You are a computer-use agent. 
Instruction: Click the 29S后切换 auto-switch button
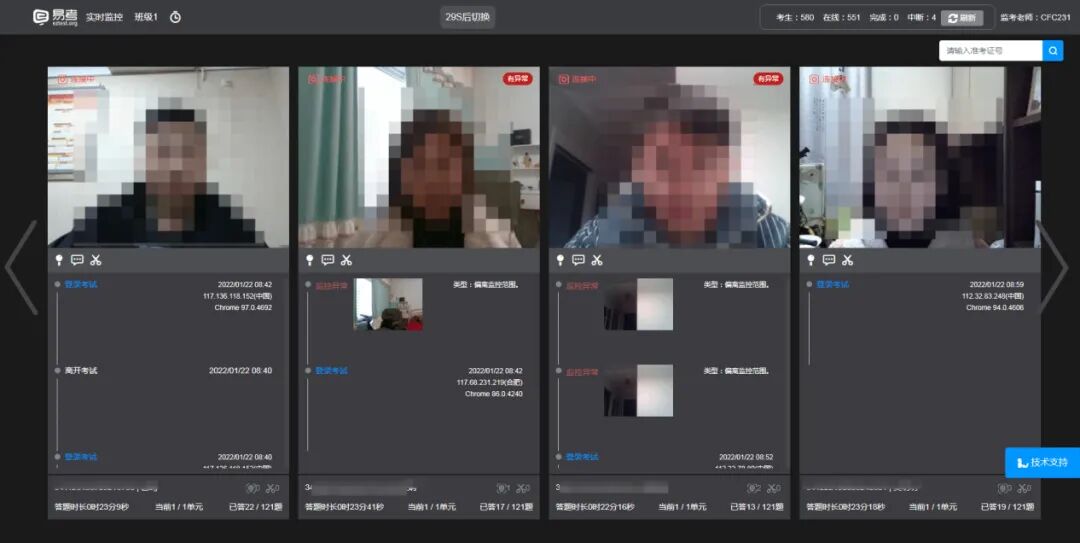click(468, 17)
